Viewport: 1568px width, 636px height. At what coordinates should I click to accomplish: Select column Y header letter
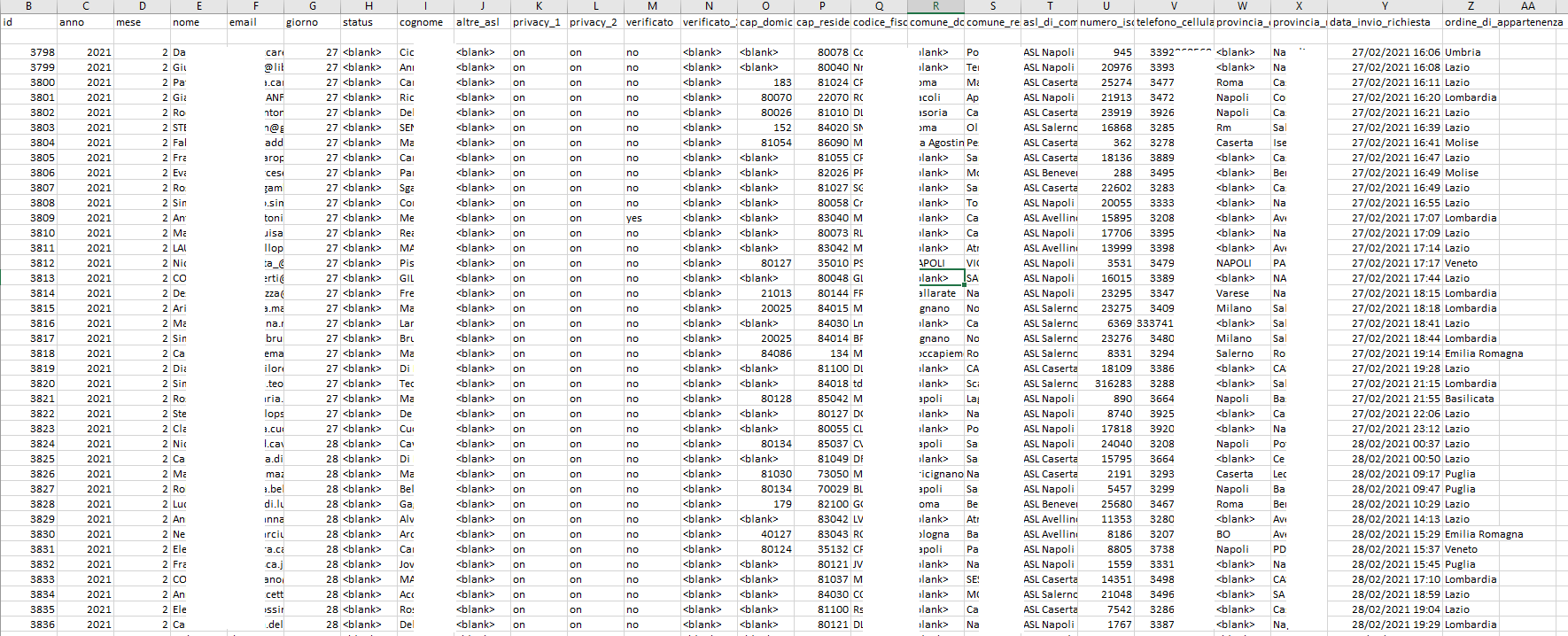[1385, 6]
